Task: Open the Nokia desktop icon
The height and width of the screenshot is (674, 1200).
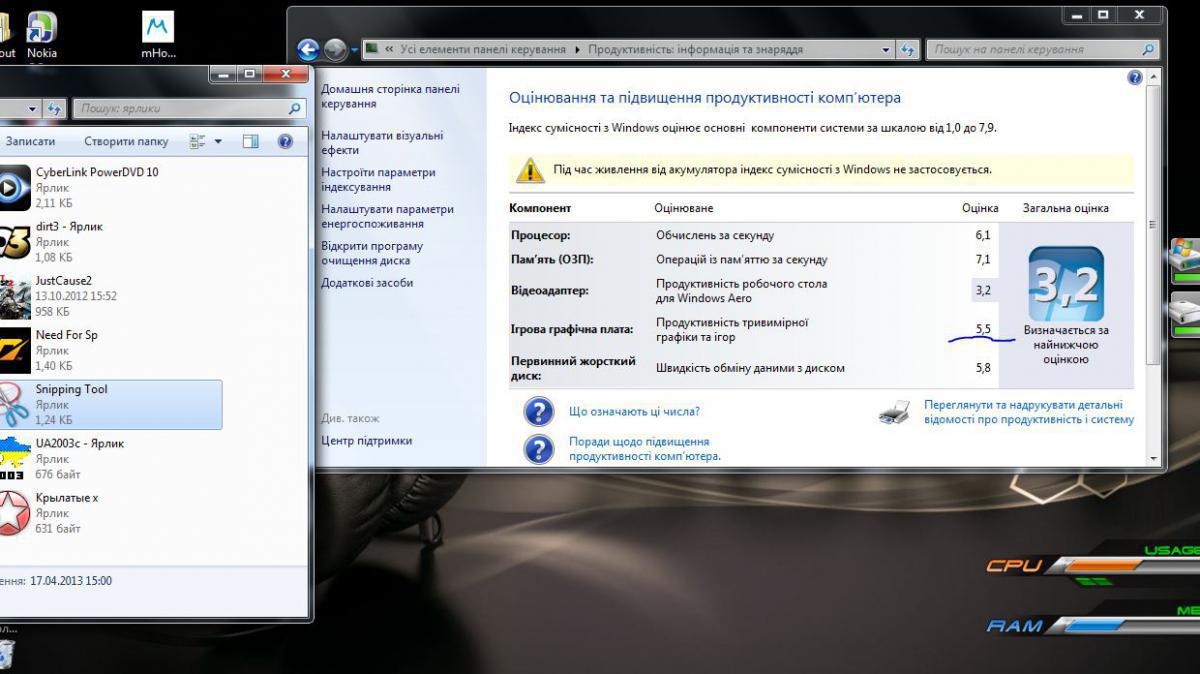Action: (x=41, y=29)
